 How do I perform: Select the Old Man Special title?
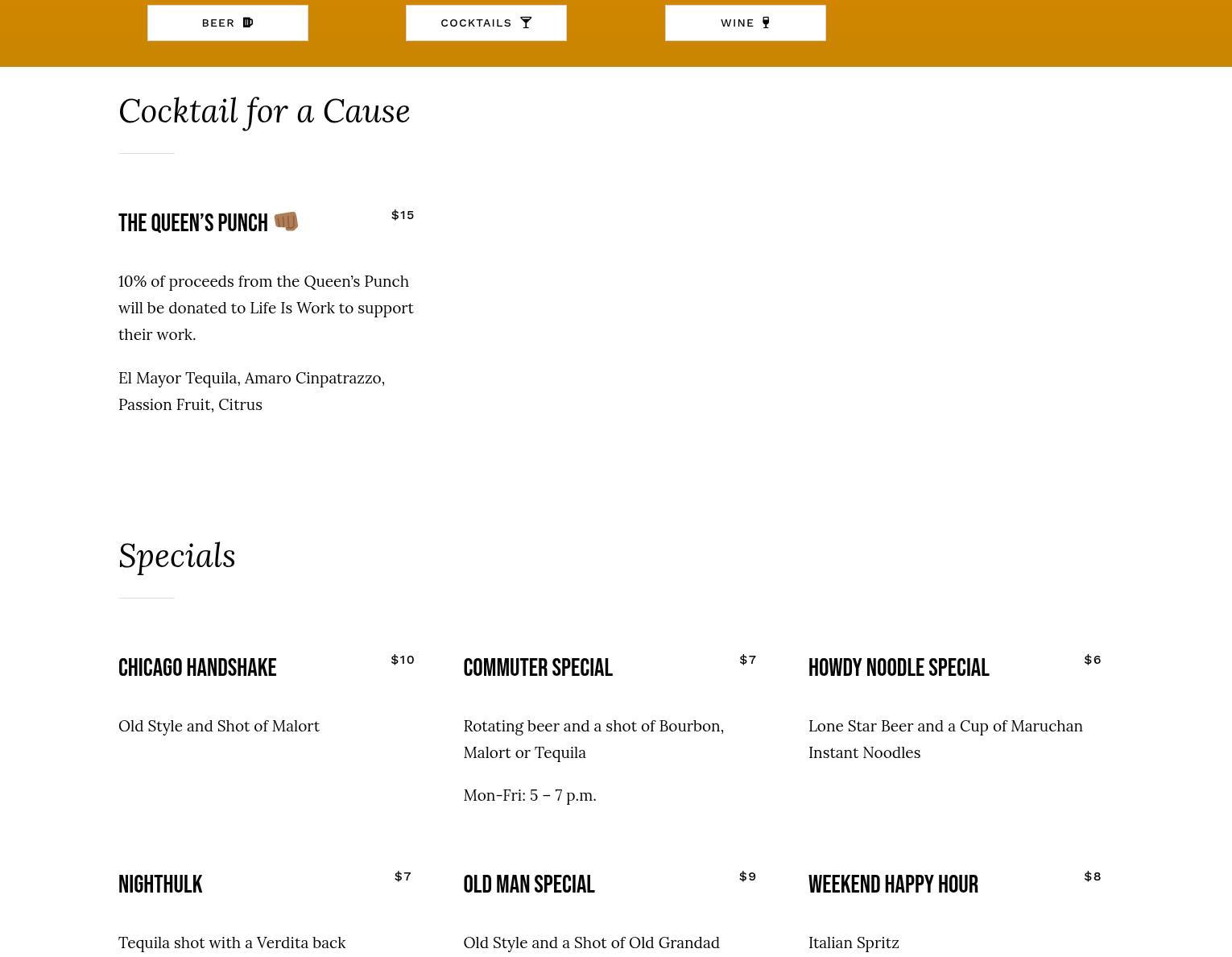pos(529,884)
